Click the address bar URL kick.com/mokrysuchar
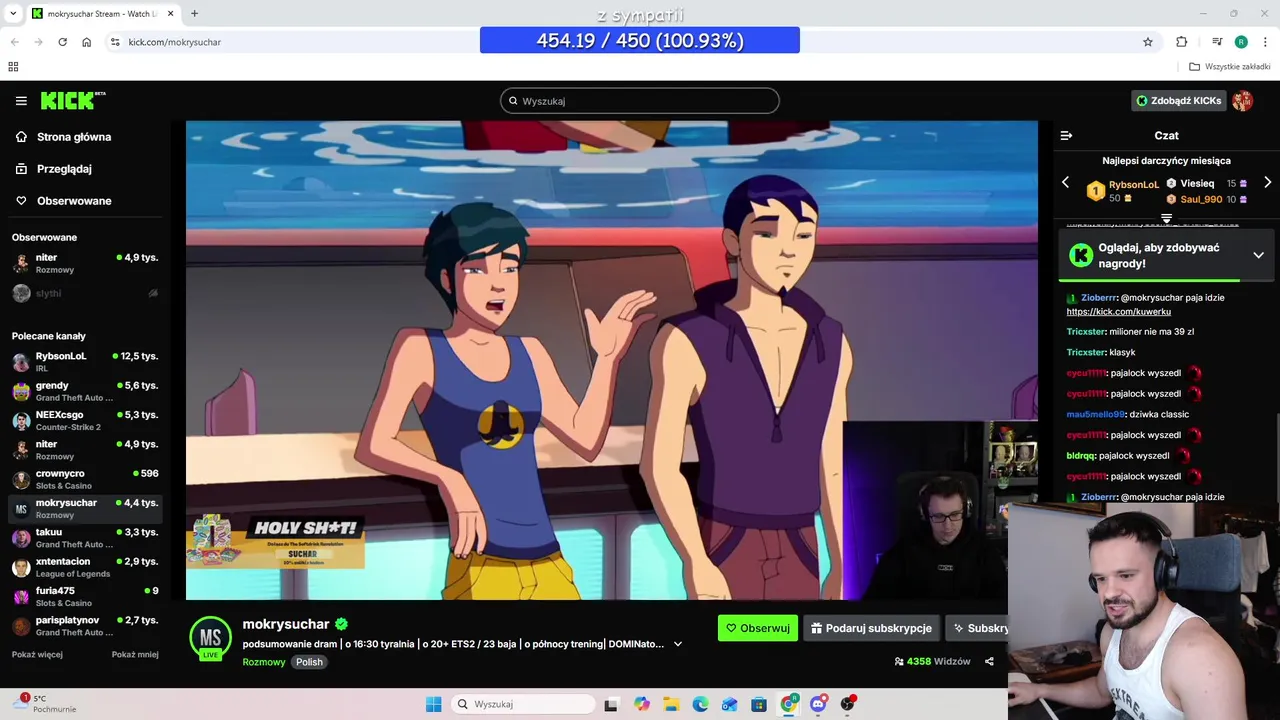Image resolution: width=1280 pixels, height=720 pixels. point(175,42)
